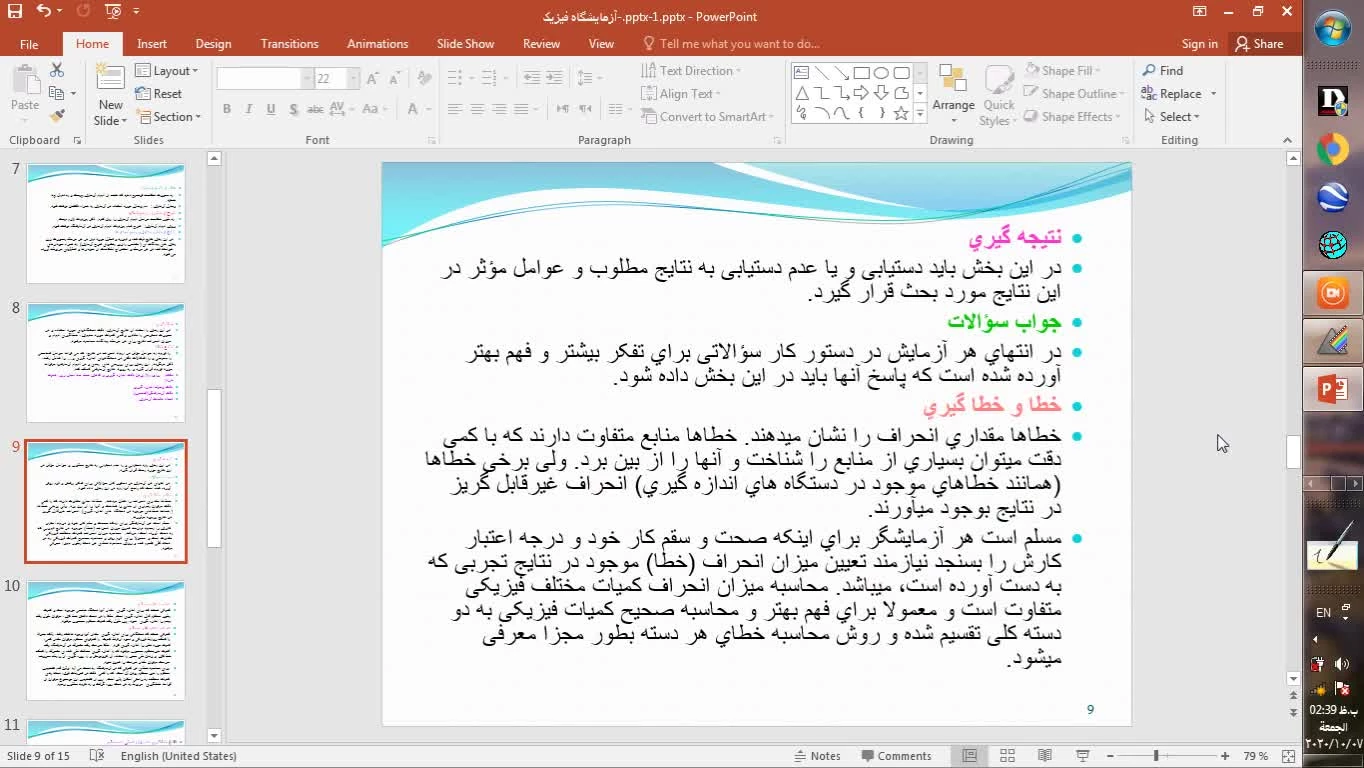Open the font size dropdown
Image resolution: width=1364 pixels, height=768 pixels.
tap(353, 79)
